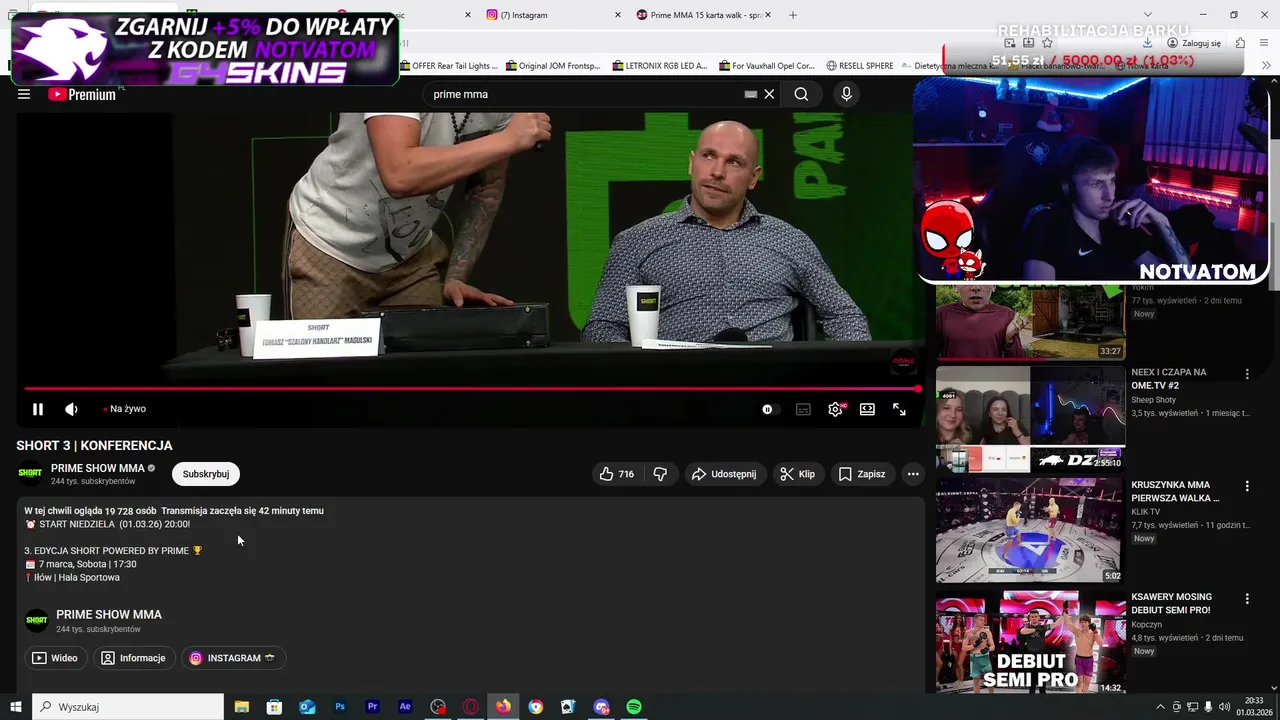Share using Udostępnij
The width and height of the screenshot is (1280, 720).
(x=724, y=474)
